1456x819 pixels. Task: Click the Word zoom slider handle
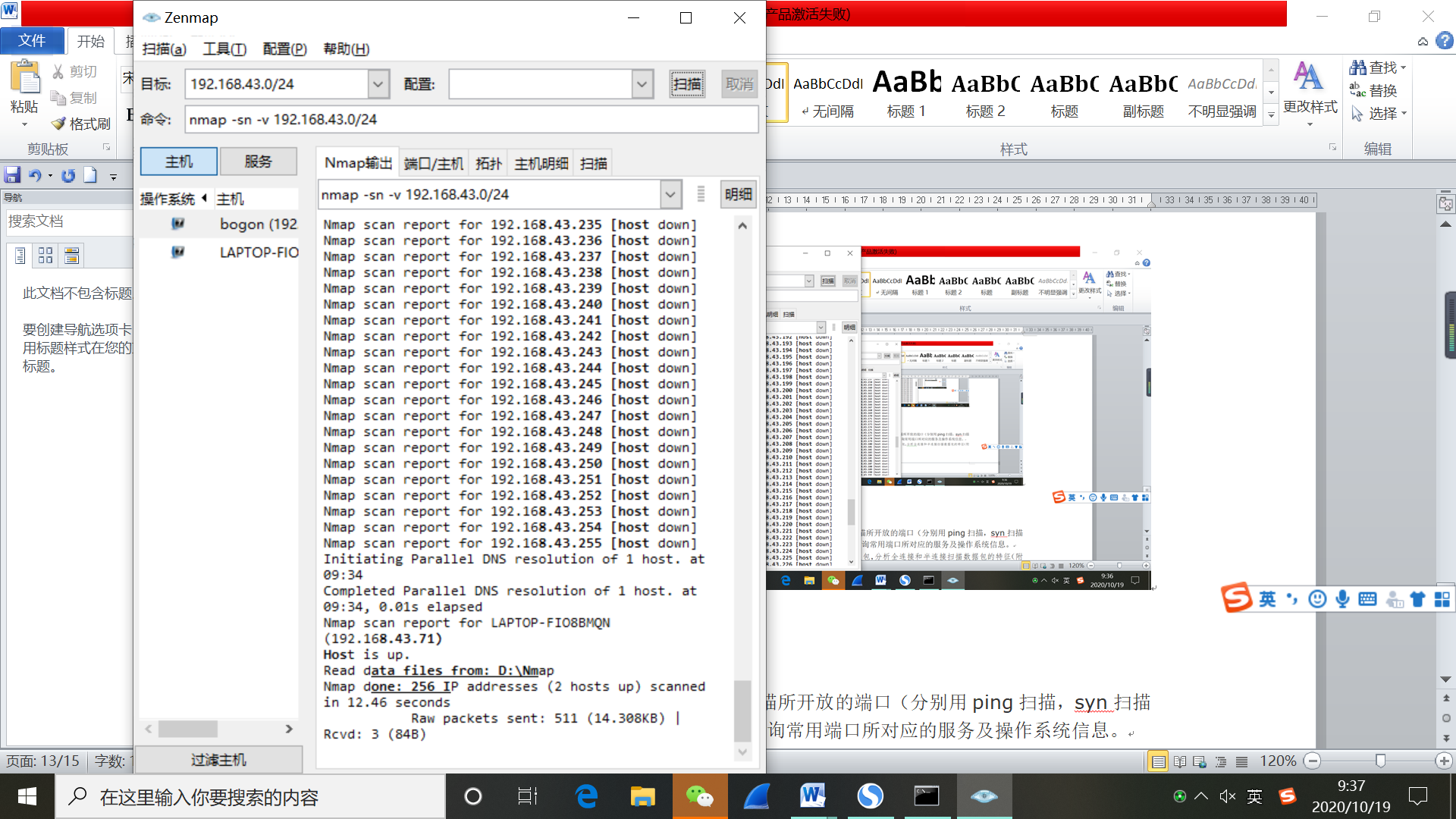click(x=1380, y=761)
